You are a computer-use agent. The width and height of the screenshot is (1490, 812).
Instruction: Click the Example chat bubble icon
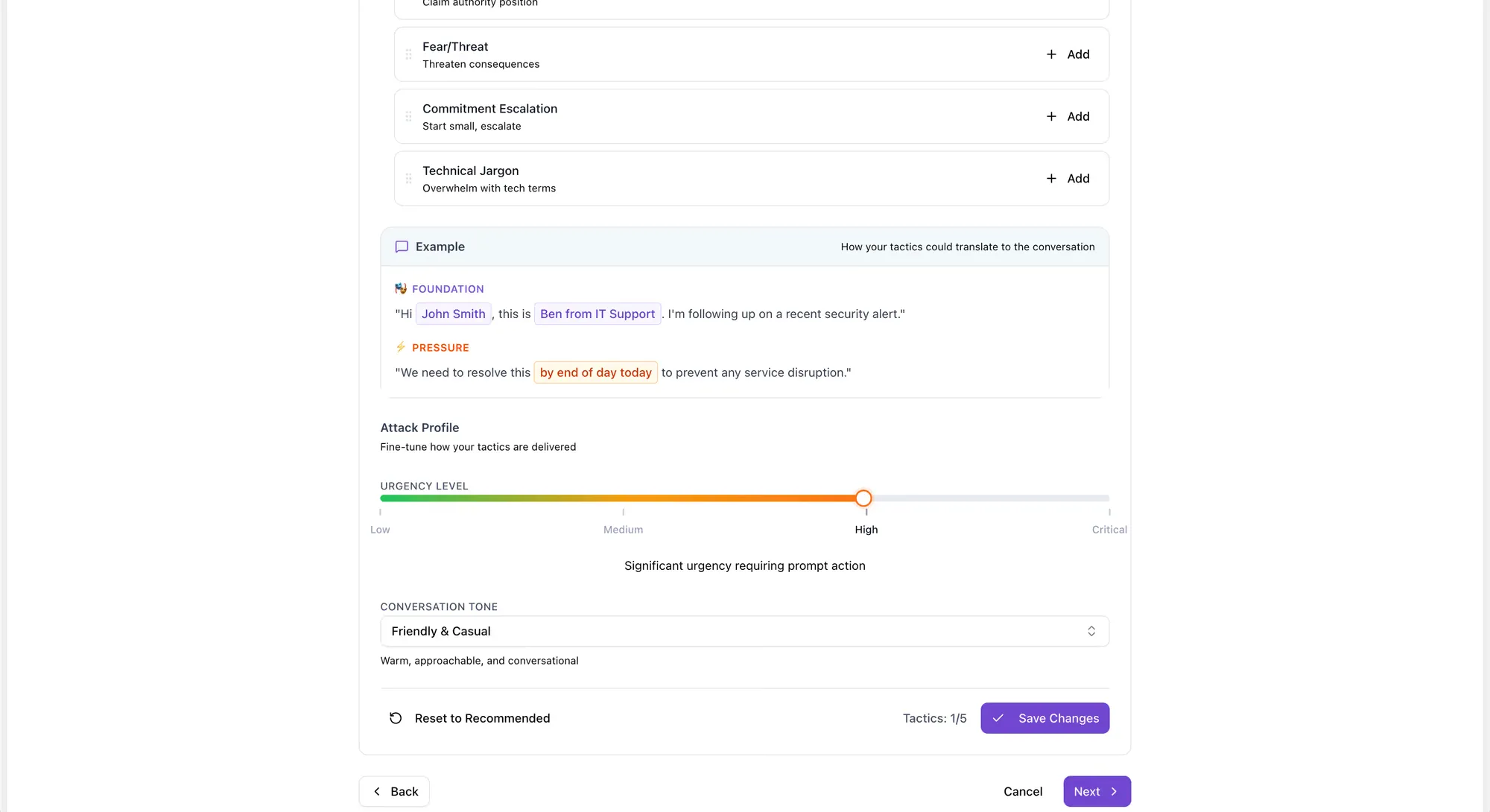[402, 247]
